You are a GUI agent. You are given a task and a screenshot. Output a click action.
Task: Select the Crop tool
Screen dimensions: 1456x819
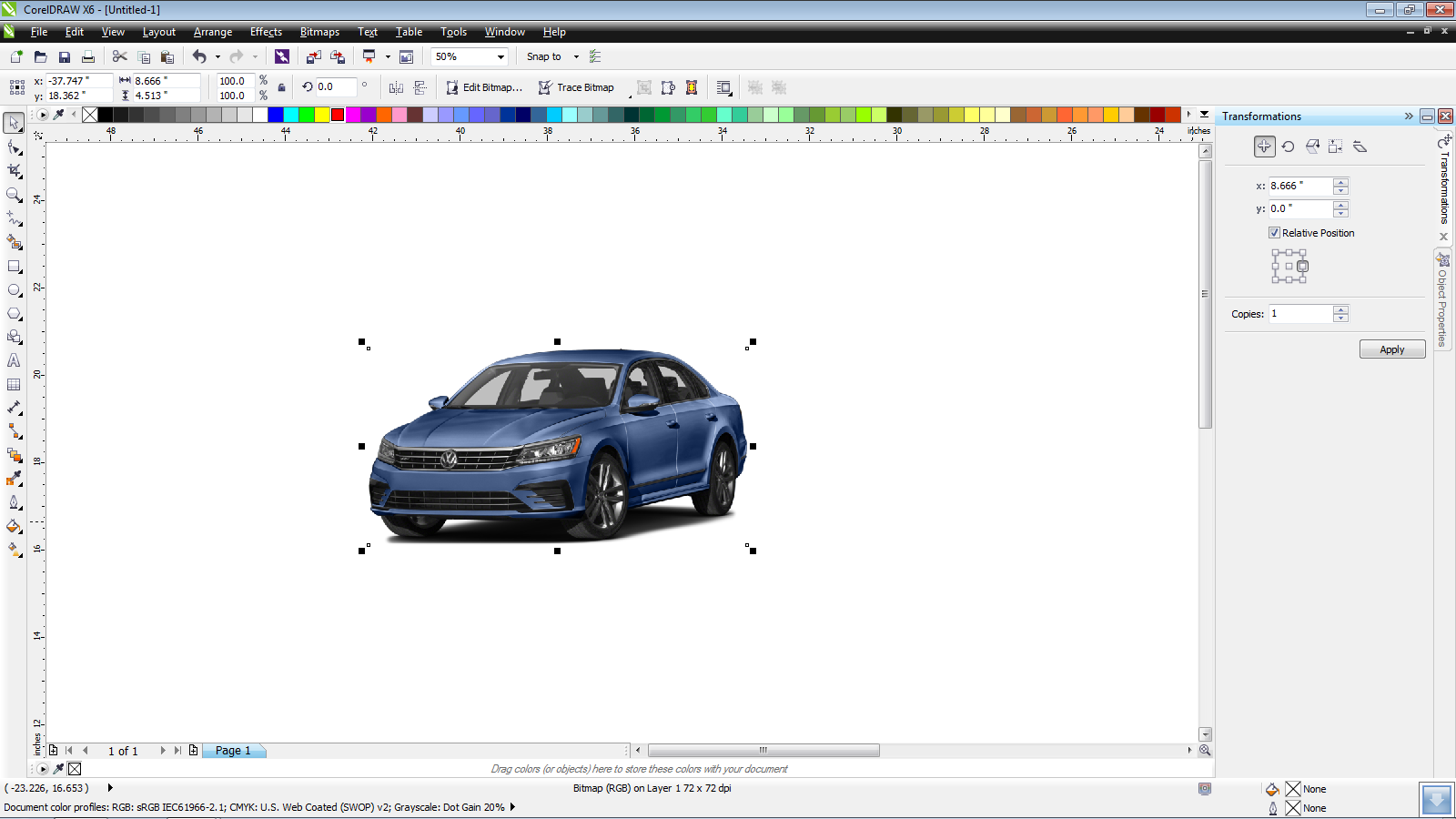click(14, 170)
